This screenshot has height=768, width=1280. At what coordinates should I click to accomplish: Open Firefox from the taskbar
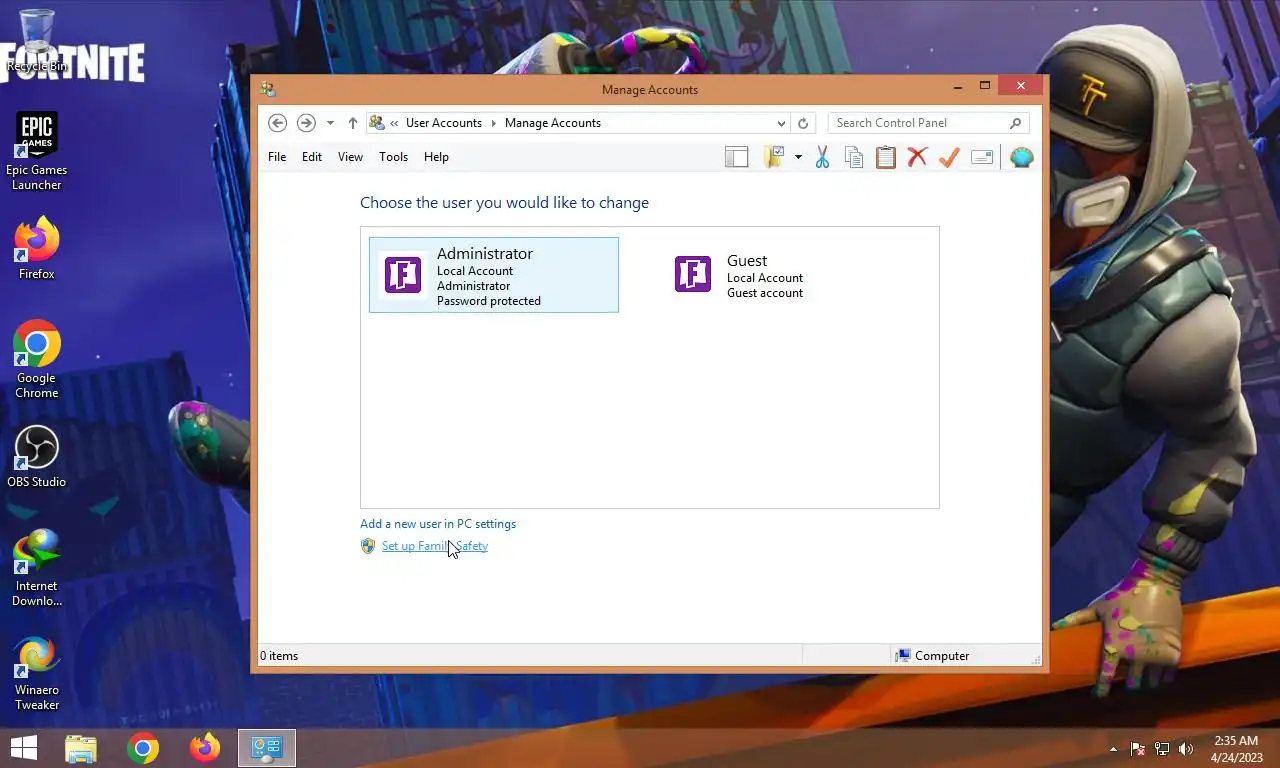point(205,748)
